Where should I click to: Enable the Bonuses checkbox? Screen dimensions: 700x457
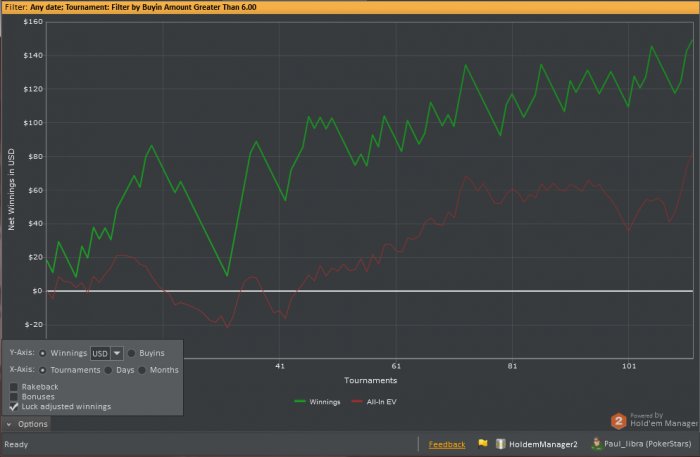pos(14,397)
